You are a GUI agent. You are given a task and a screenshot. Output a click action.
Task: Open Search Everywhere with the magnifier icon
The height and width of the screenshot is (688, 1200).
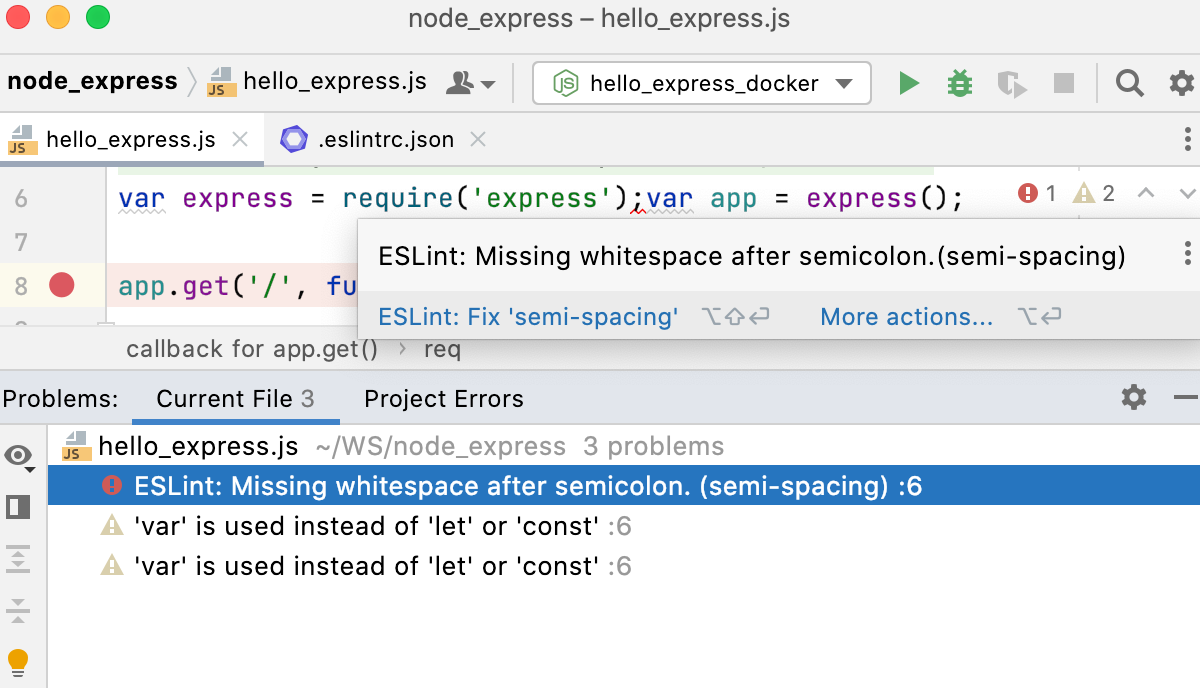(x=1129, y=83)
